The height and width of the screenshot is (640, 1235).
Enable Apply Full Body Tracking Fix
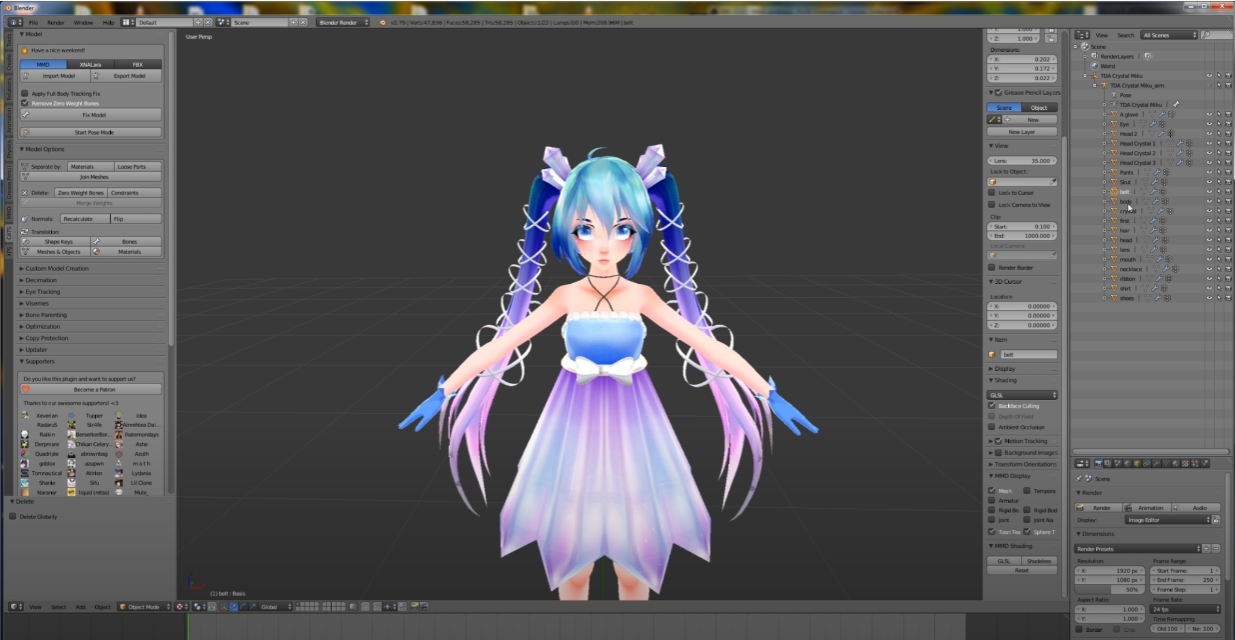25,93
